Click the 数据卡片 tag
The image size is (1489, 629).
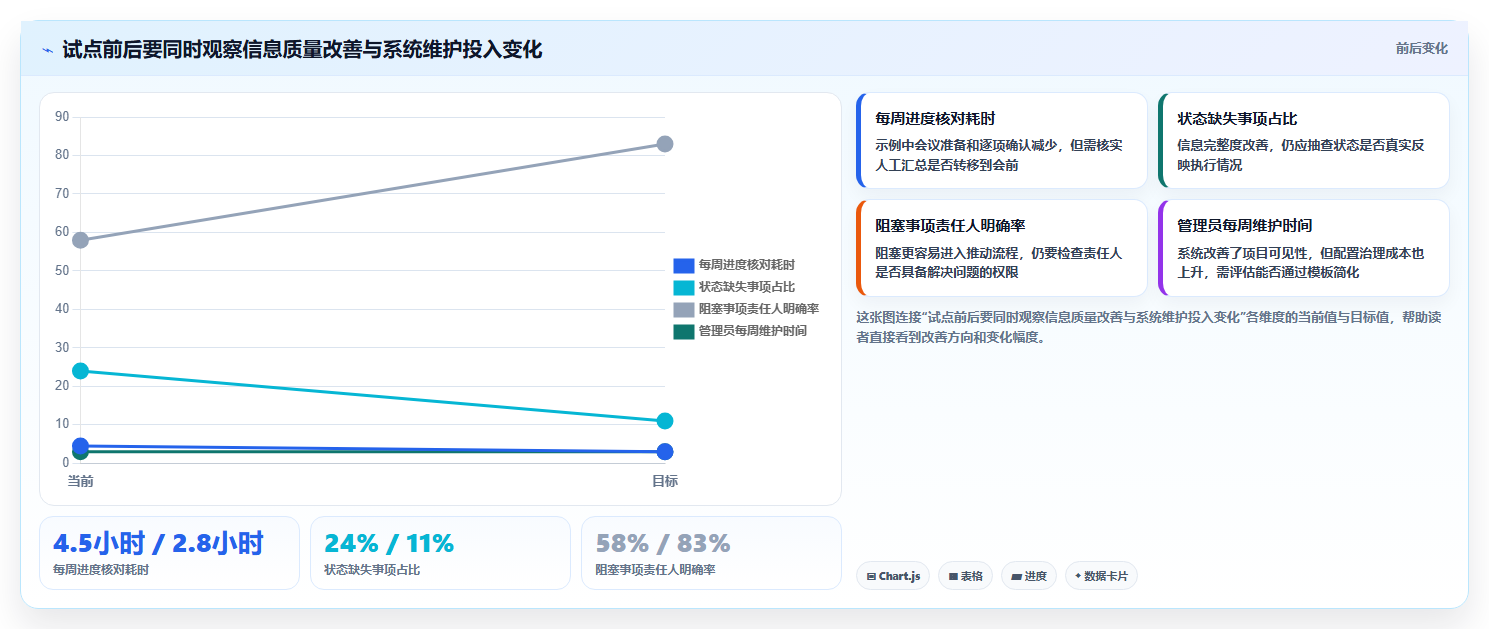pos(1101,576)
